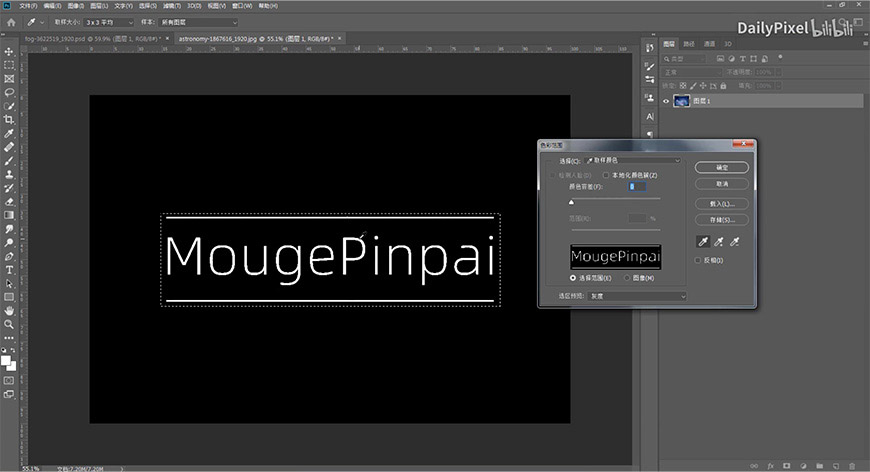Hide 图层 1 using its eye icon

(x=666, y=101)
